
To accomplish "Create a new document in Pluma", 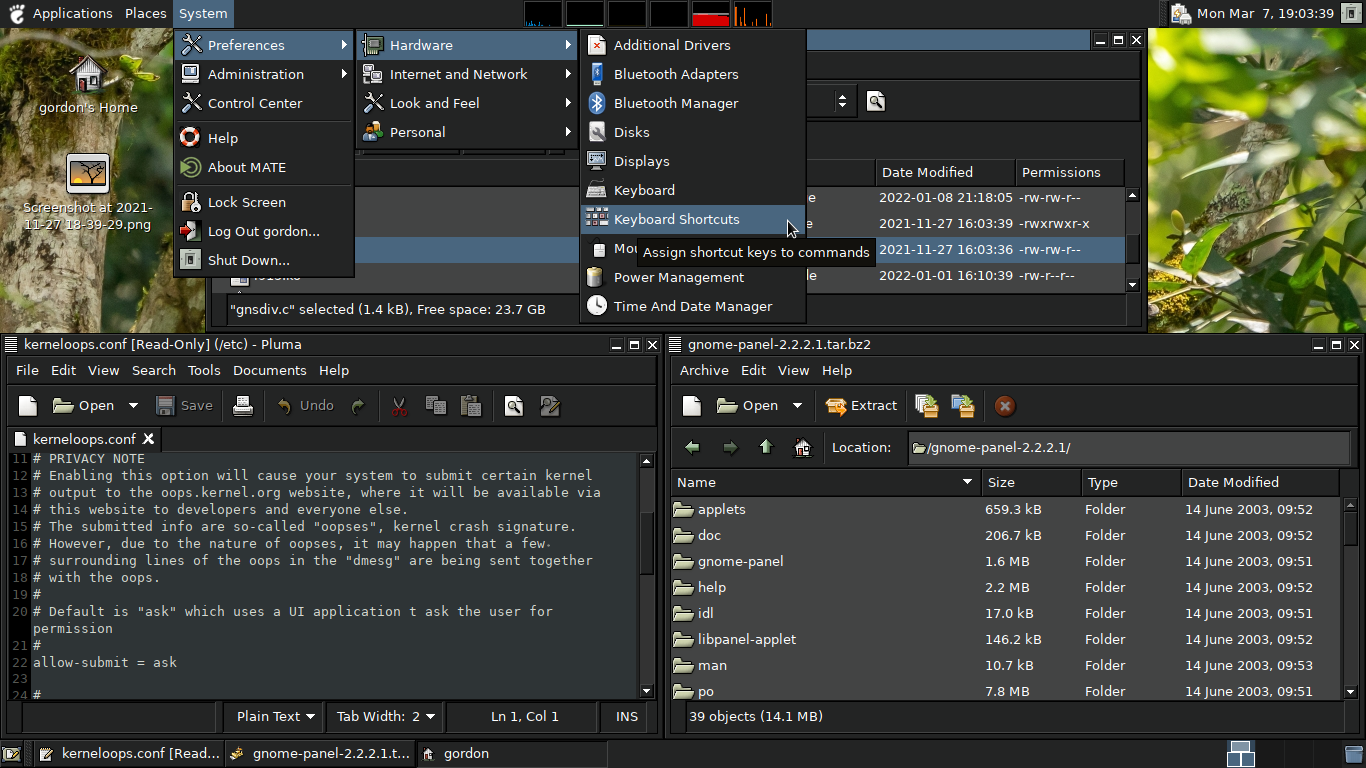I will coord(28,406).
